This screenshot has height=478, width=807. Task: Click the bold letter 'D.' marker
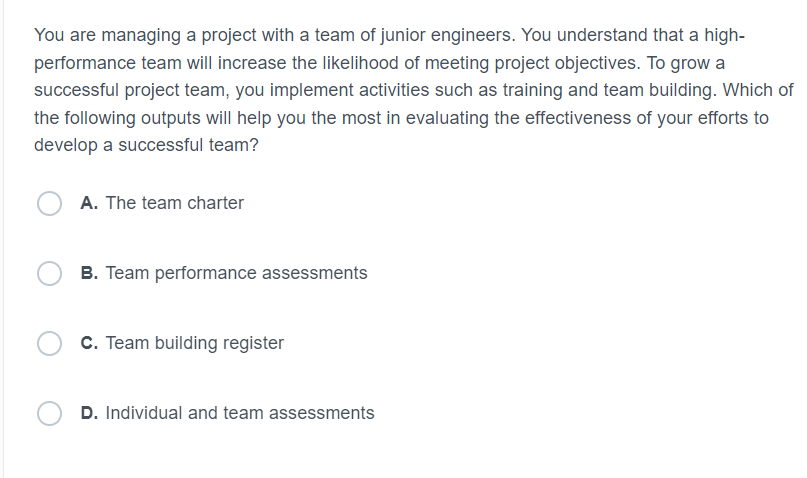[89, 413]
